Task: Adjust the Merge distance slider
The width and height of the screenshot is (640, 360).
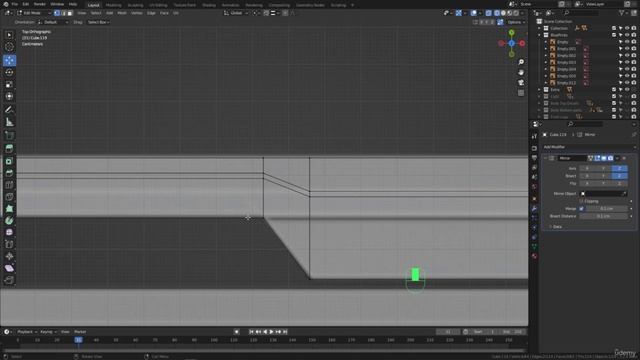Action: [x=607, y=209]
